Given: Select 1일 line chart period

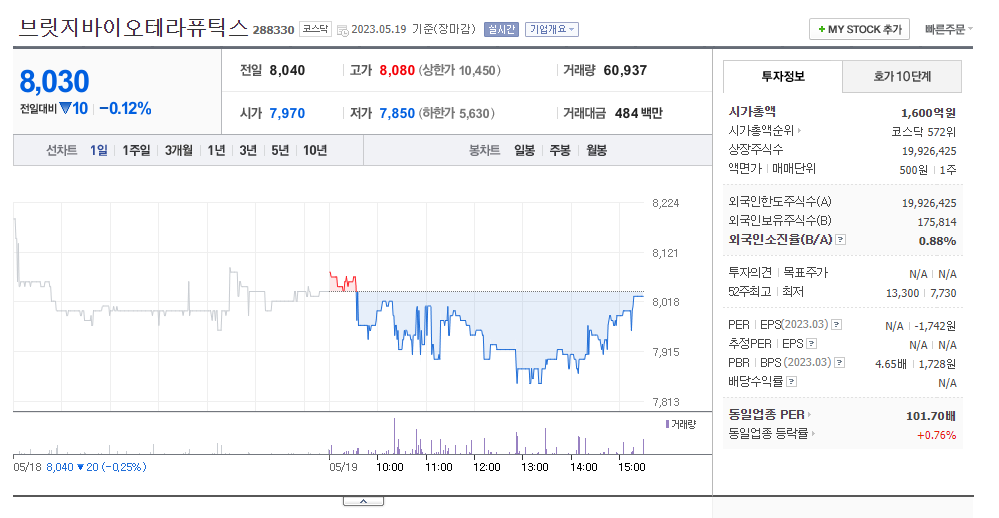Looking at the screenshot, I should pyautogui.click(x=99, y=150).
